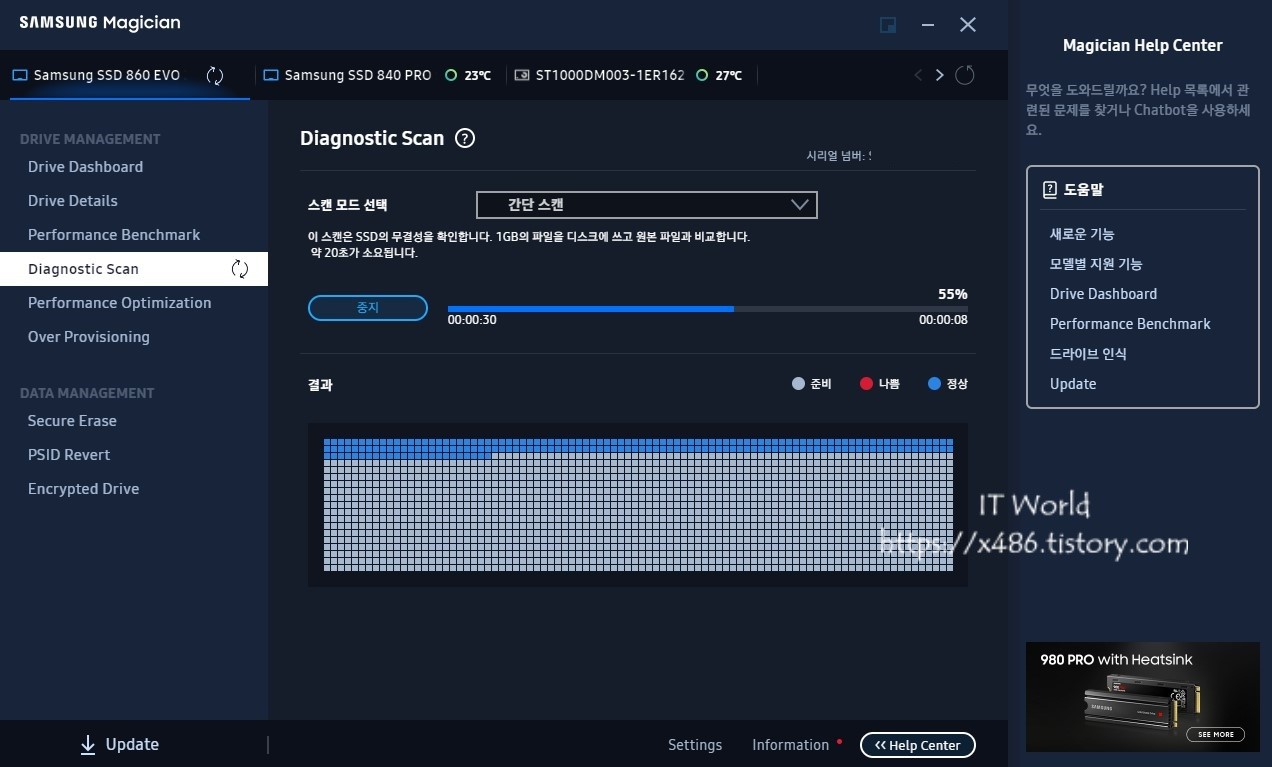Open 모델별 지원 기능 help link
Viewport: 1272px width, 767px height.
pyautogui.click(x=1096, y=264)
